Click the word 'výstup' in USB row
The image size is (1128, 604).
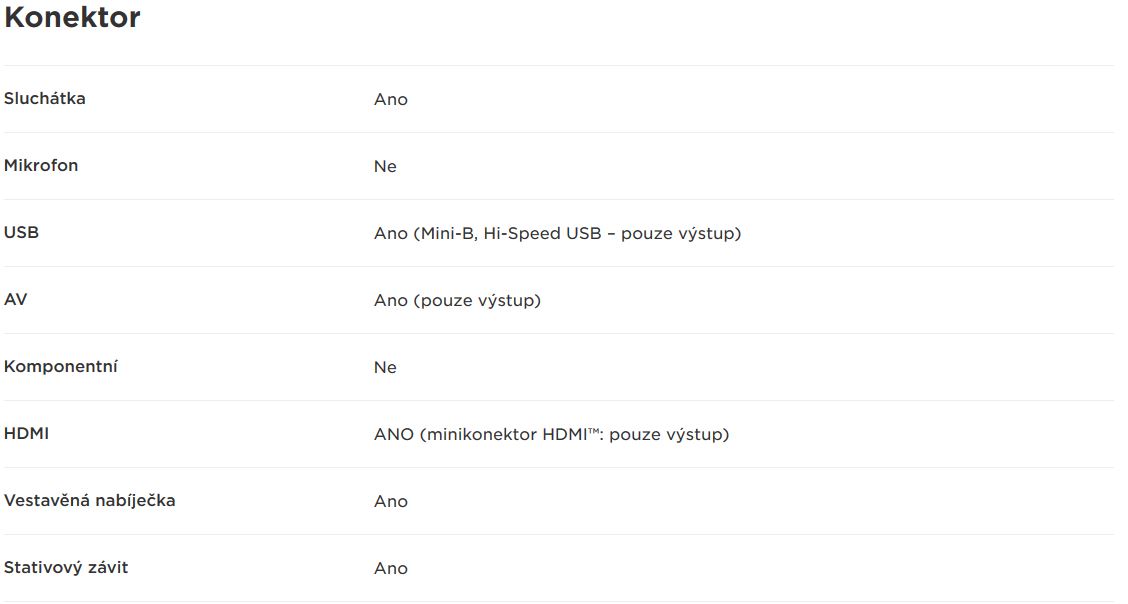[x=711, y=234]
